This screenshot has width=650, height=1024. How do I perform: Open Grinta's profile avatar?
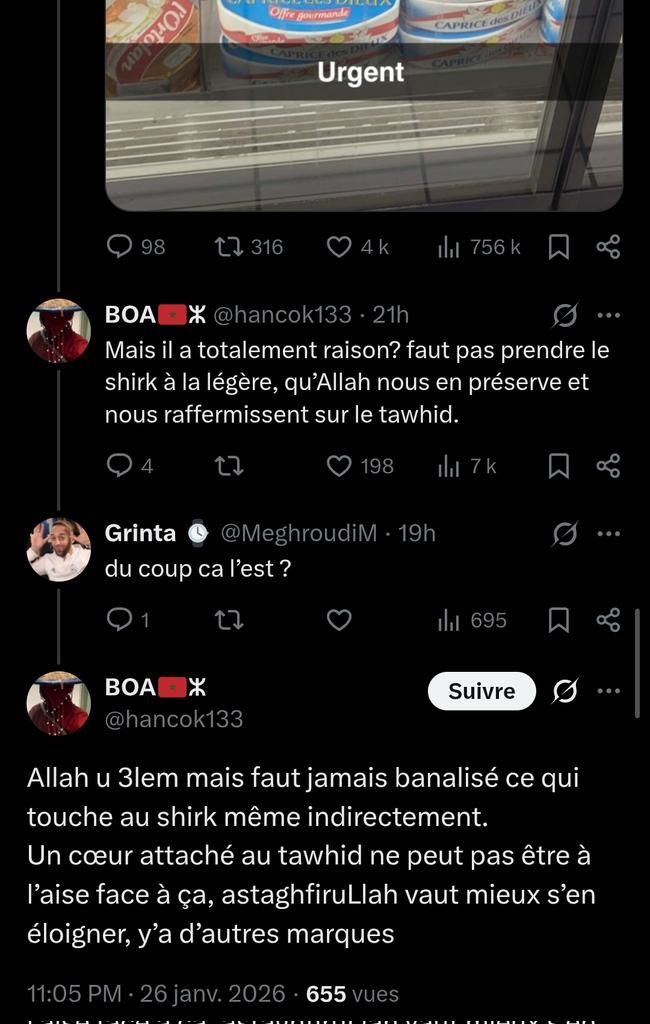click(x=58, y=550)
